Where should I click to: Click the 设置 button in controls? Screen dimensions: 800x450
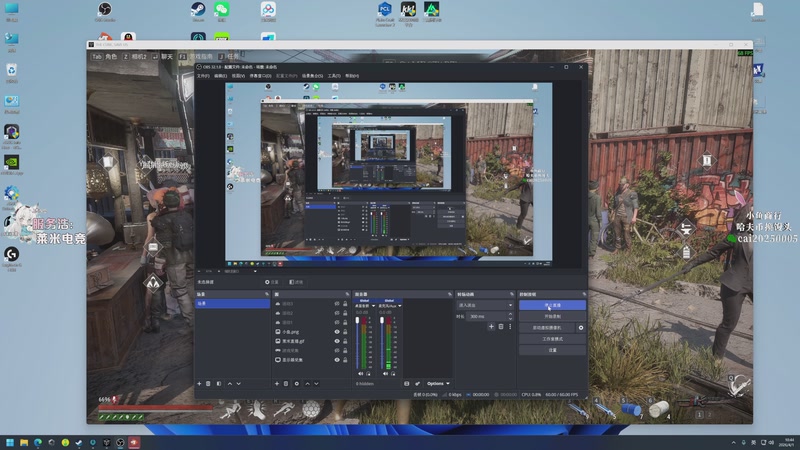point(552,350)
